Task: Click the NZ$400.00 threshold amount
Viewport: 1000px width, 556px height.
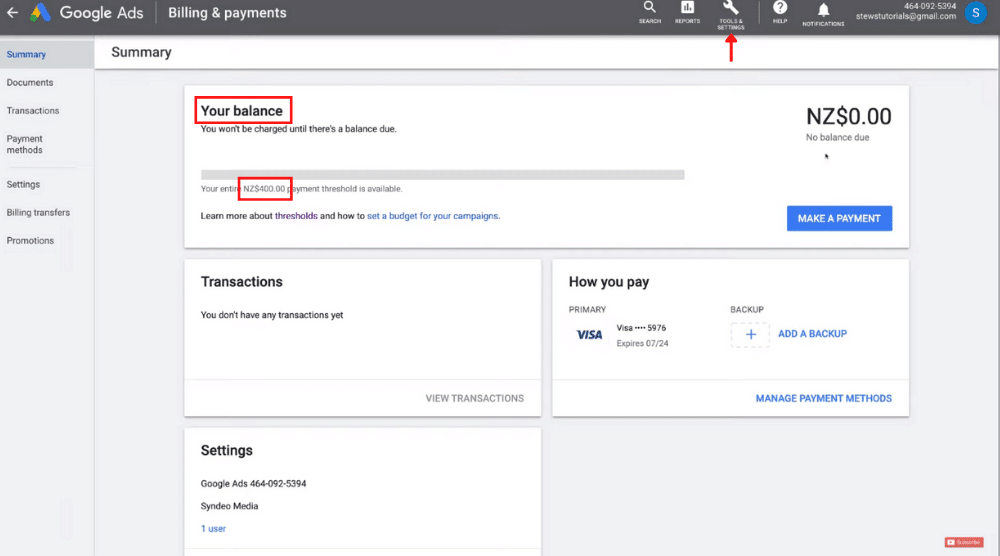Action: 264,189
